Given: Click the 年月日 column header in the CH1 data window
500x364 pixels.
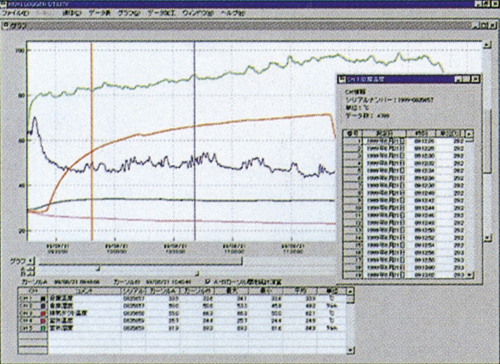Looking at the screenshot, I should (384, 133).
